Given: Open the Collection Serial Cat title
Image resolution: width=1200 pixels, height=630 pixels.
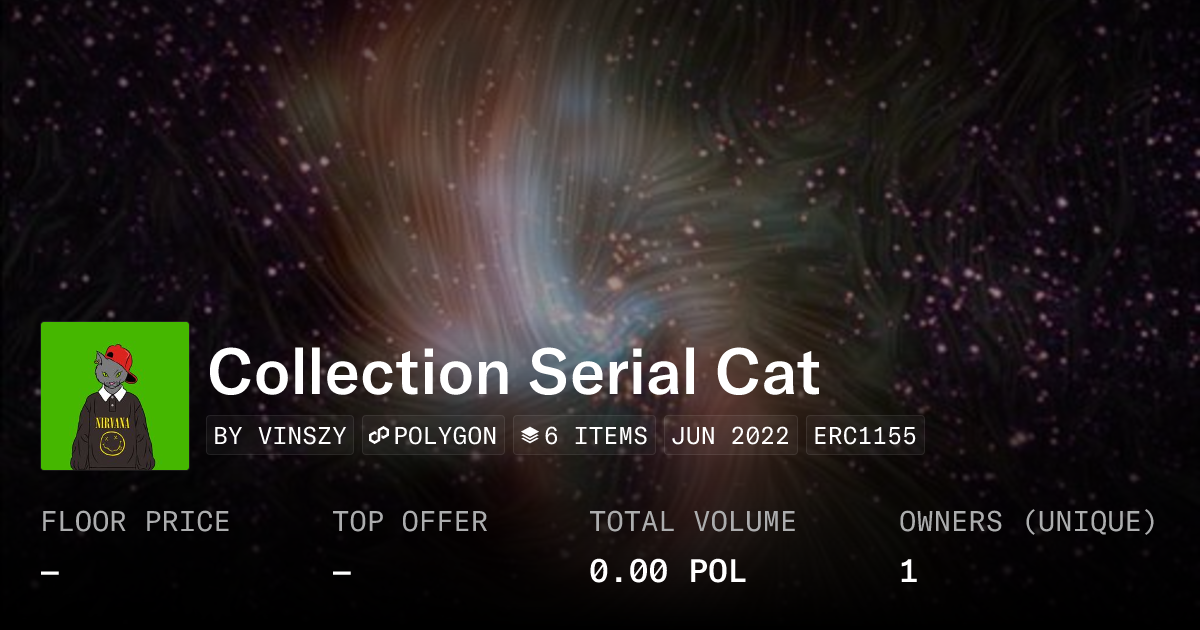Looking at the screenshot, I should [514, 373].
